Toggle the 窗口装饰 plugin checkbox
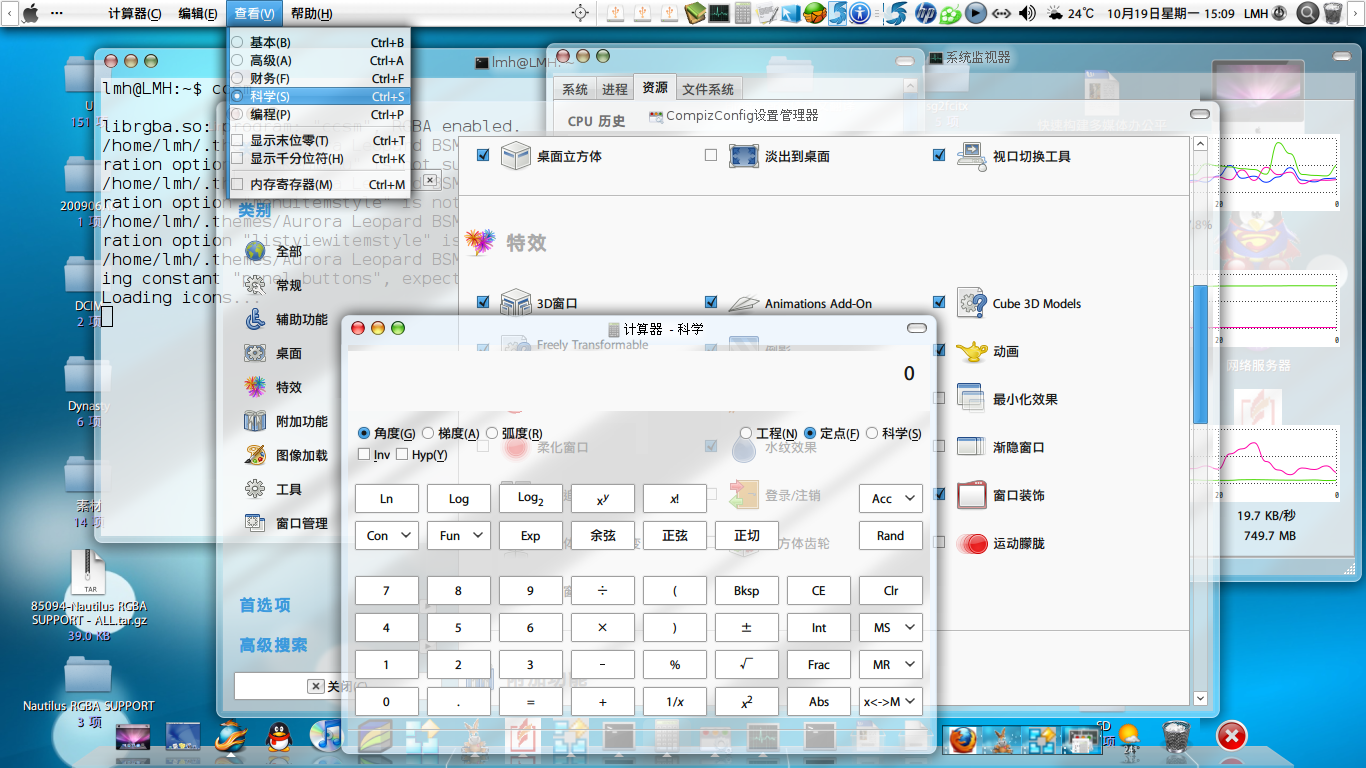The height and width of the screenshot is (768, 1366). pyautogui.click(x=939, y=494)
